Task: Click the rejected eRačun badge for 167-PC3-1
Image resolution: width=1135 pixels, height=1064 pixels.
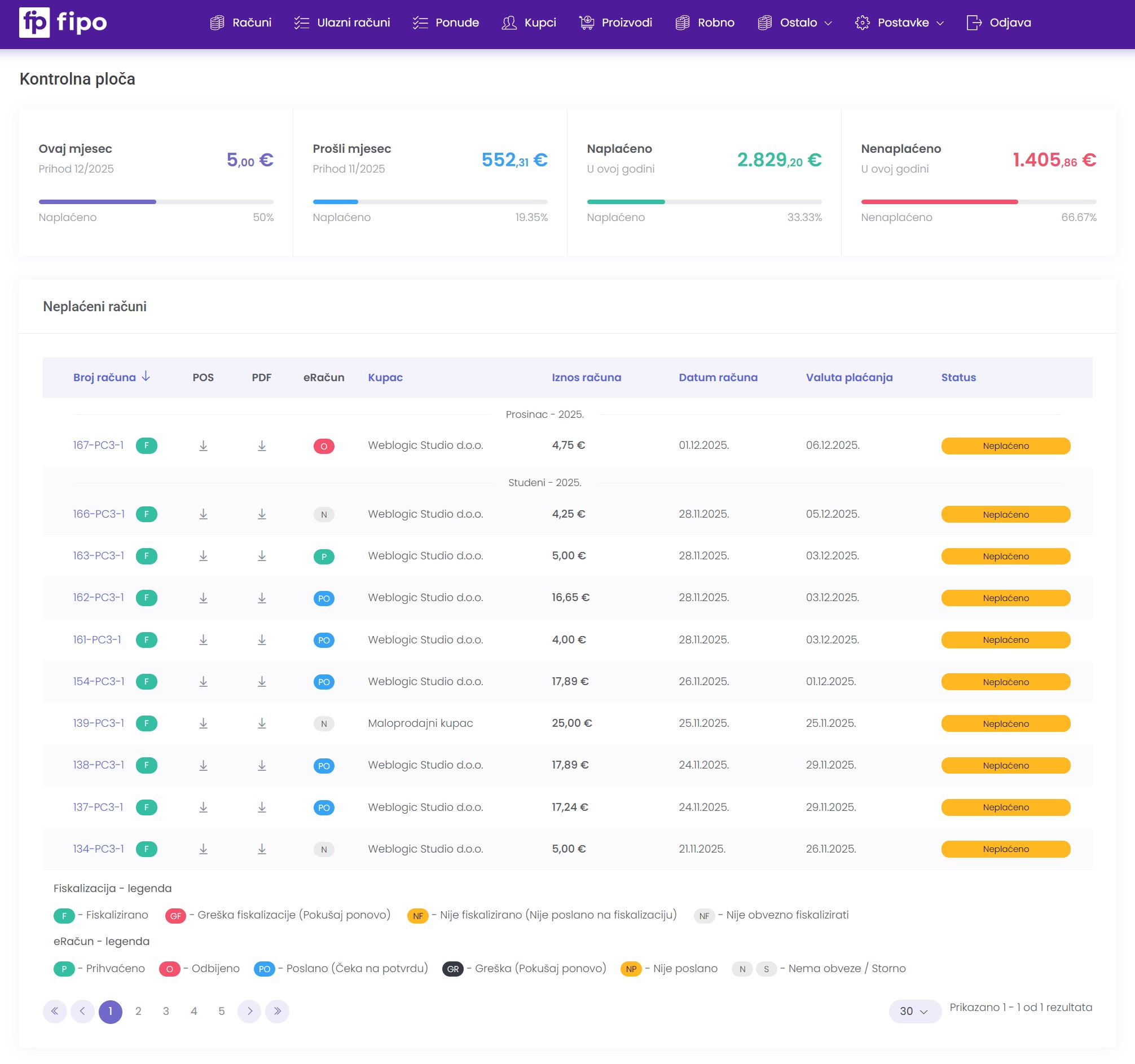Action: (324, 446)
